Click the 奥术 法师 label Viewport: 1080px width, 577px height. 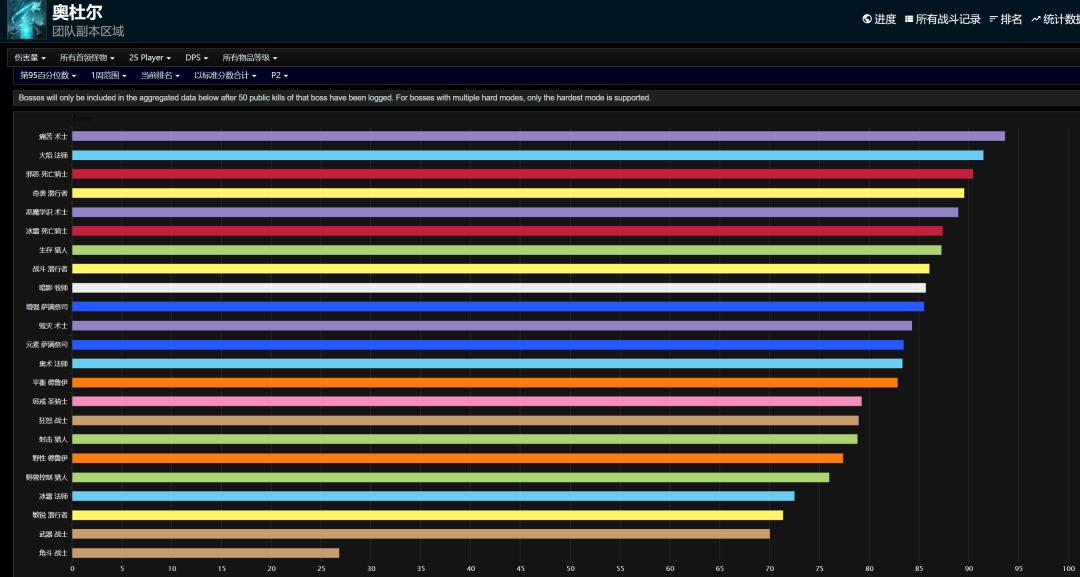click(x=54, y=364)
